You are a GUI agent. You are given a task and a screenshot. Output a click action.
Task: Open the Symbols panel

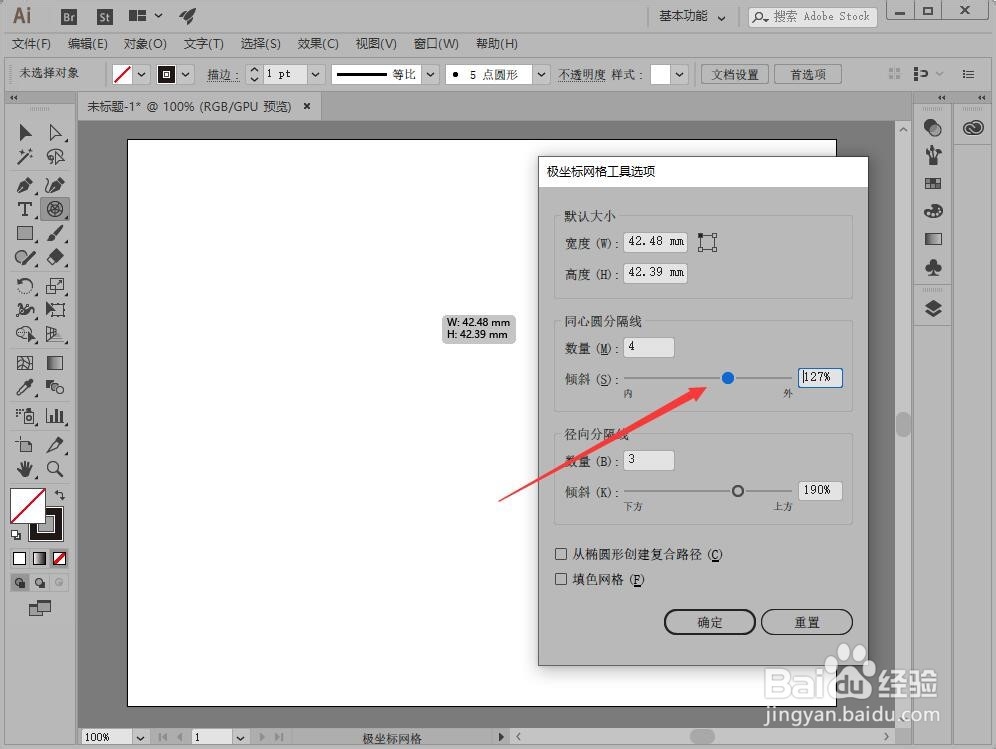932,267
